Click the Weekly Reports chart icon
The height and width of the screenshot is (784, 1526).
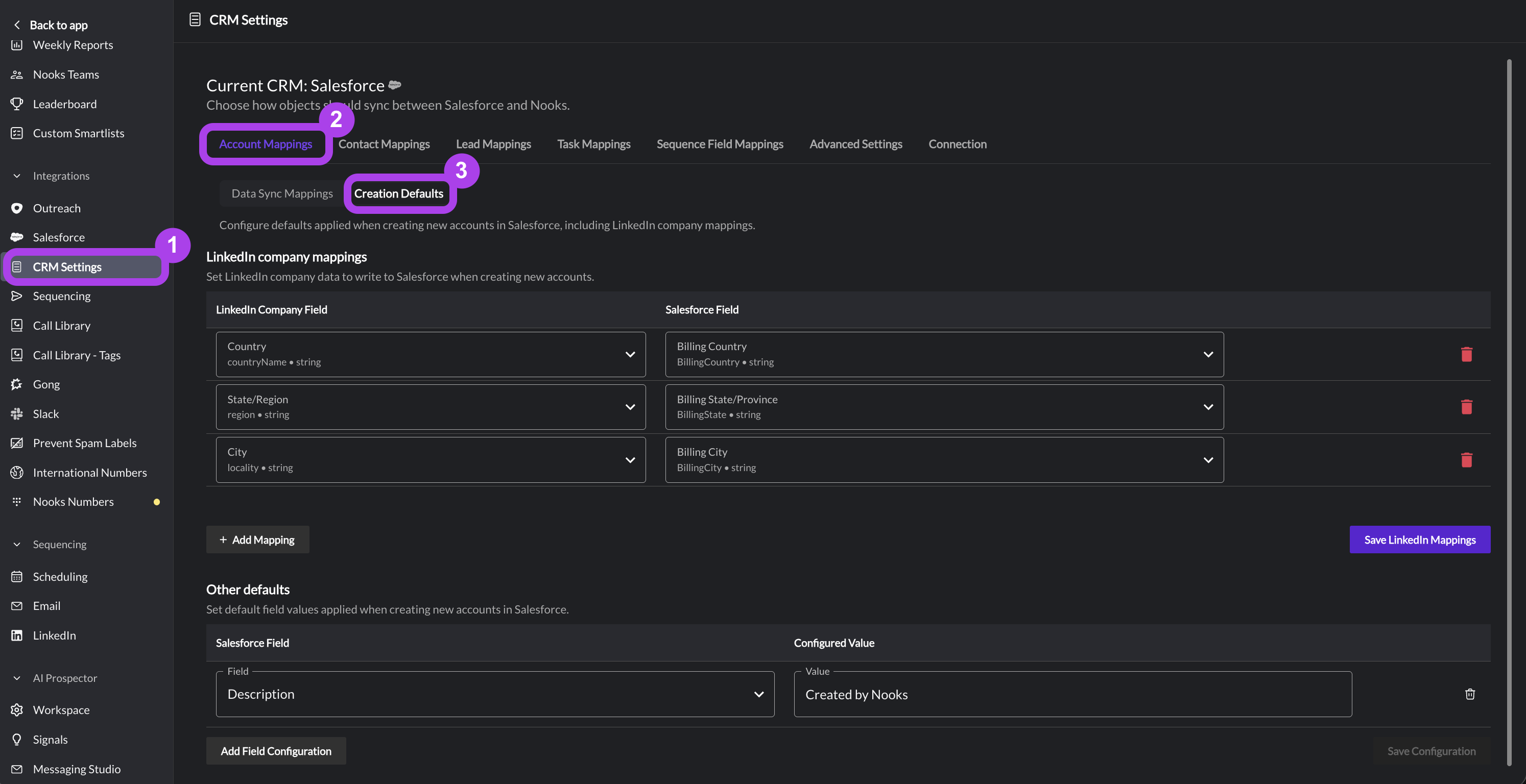[16, 45]
